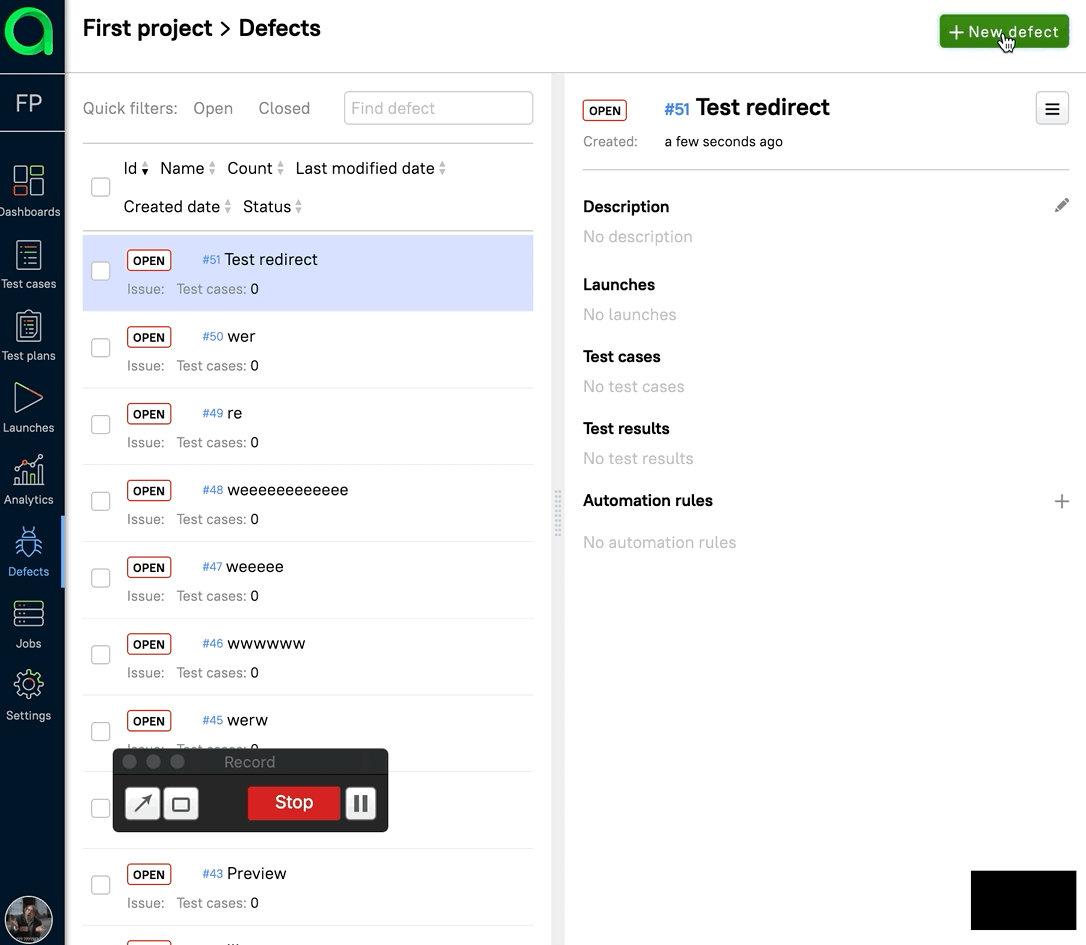
Task: Stop the screen recording
Action: 293,803
